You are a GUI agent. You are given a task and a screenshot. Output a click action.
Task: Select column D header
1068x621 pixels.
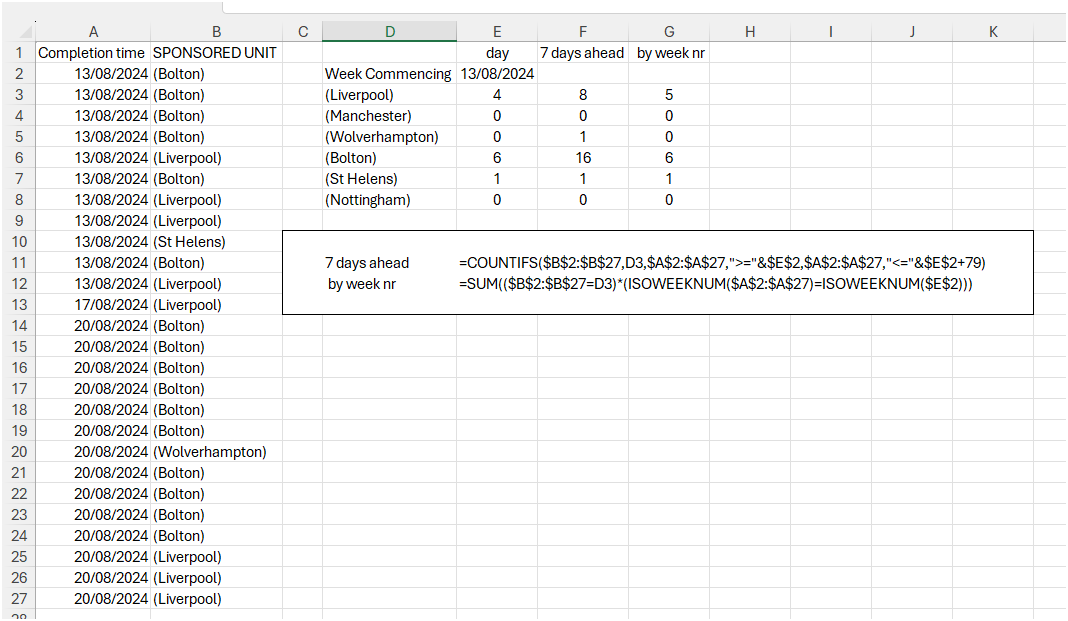click(x=390, y=31)
